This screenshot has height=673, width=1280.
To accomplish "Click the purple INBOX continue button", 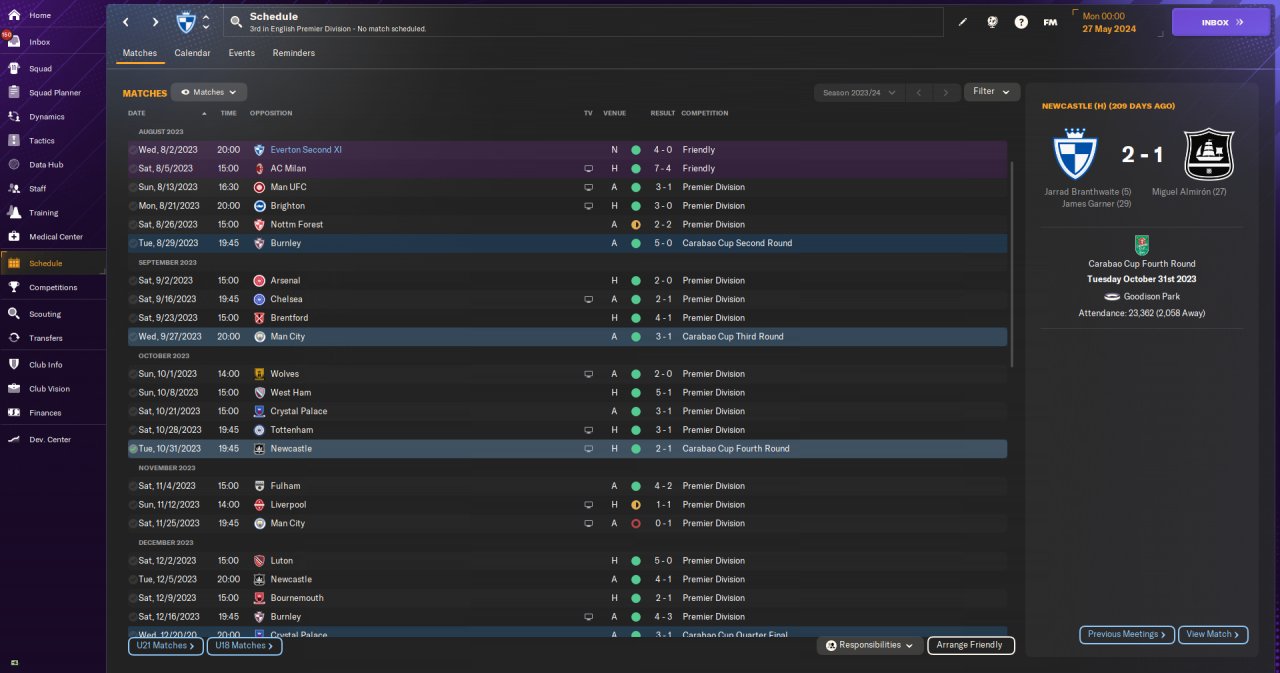I will click(1221, 22).
